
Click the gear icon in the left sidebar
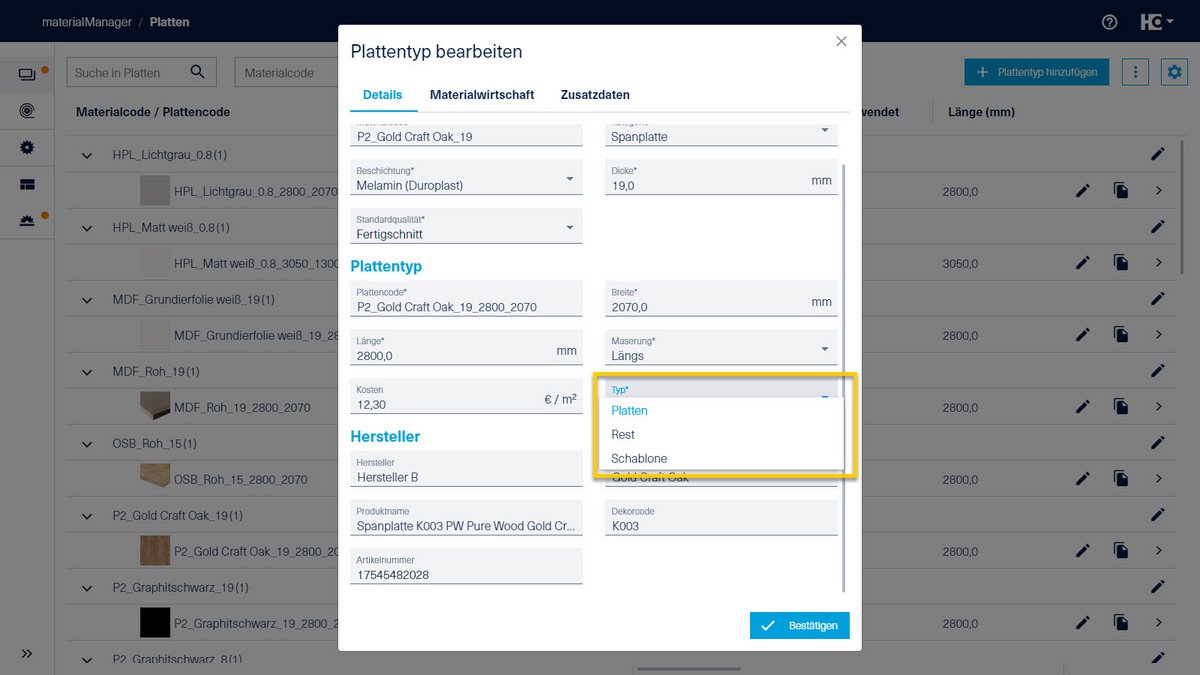27,145
